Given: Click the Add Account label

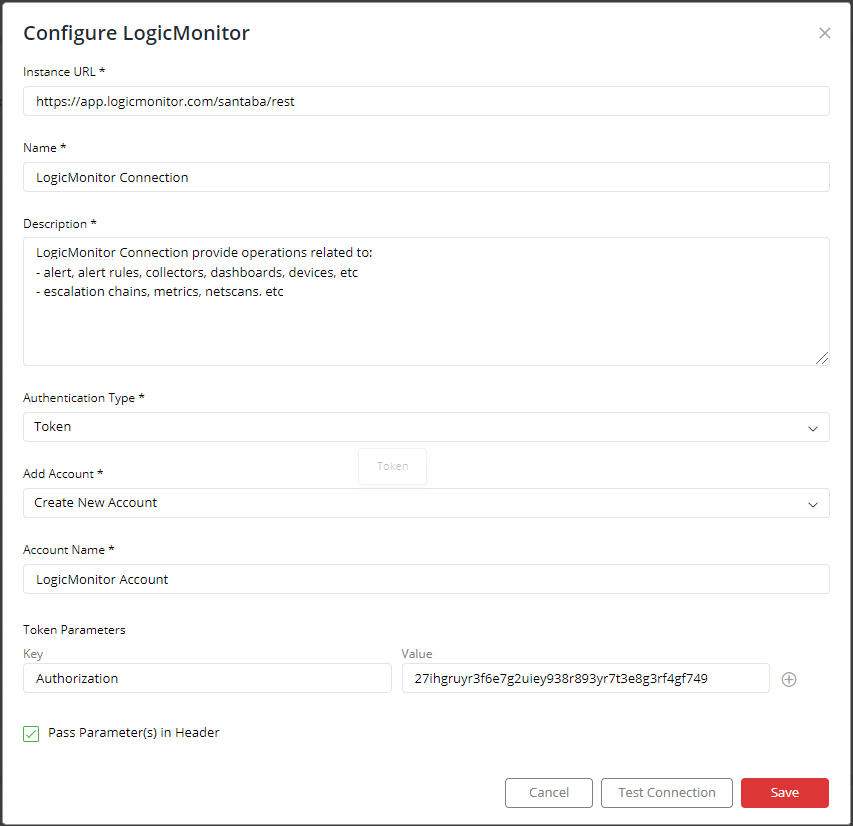Looking at the screenshot, I should 63,474.
